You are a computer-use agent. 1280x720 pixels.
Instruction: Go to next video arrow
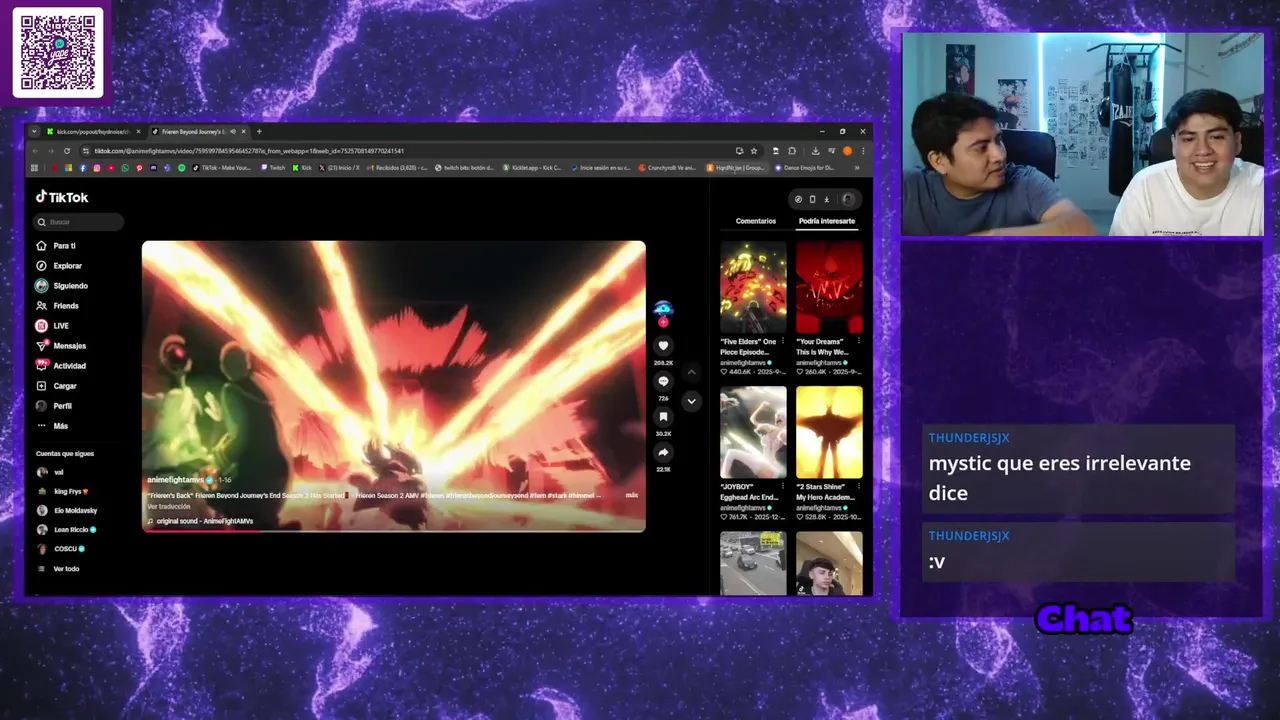pos(691,401)
